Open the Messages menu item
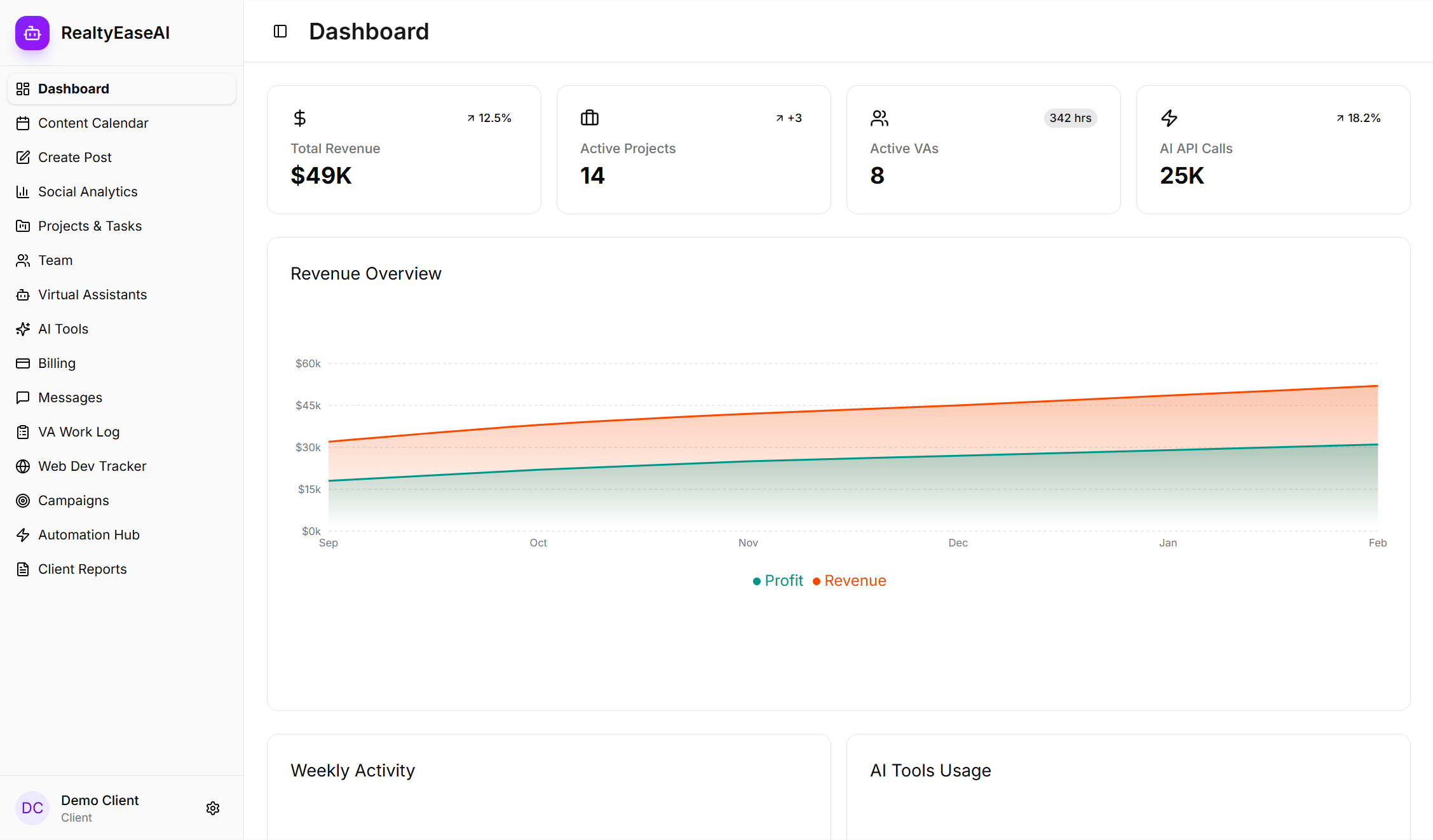The image size is (1433, 840). 70,397
